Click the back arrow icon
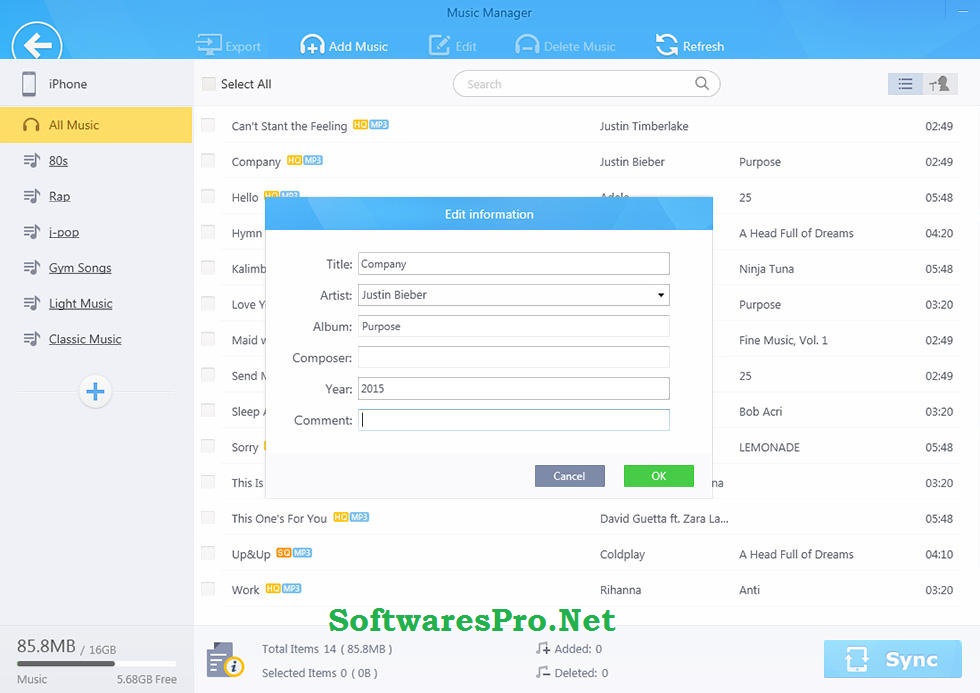The width and height of the screenshot is (980, 693). pos(37,45)
